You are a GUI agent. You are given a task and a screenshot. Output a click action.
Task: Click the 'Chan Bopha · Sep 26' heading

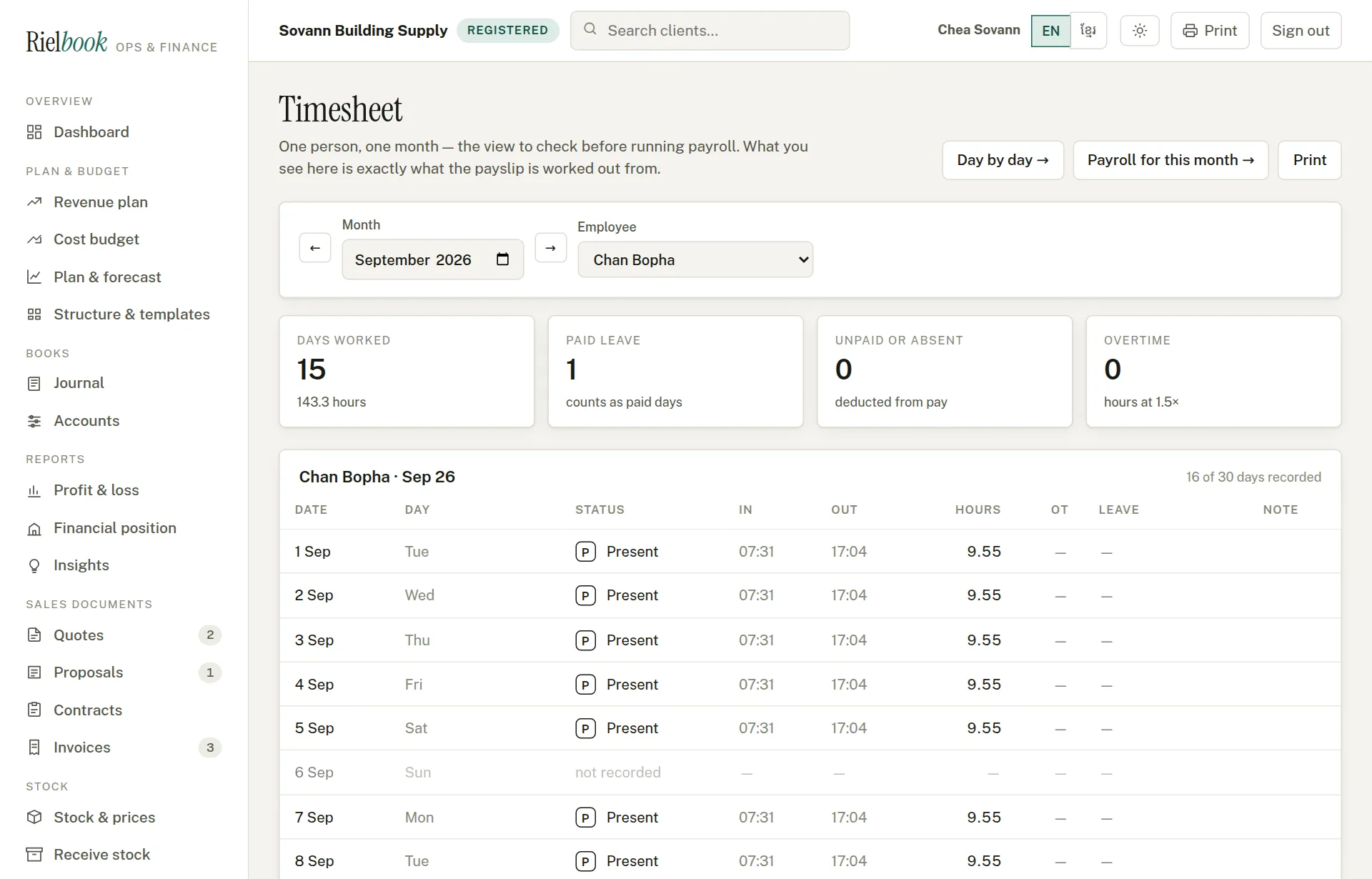point(377,477)
